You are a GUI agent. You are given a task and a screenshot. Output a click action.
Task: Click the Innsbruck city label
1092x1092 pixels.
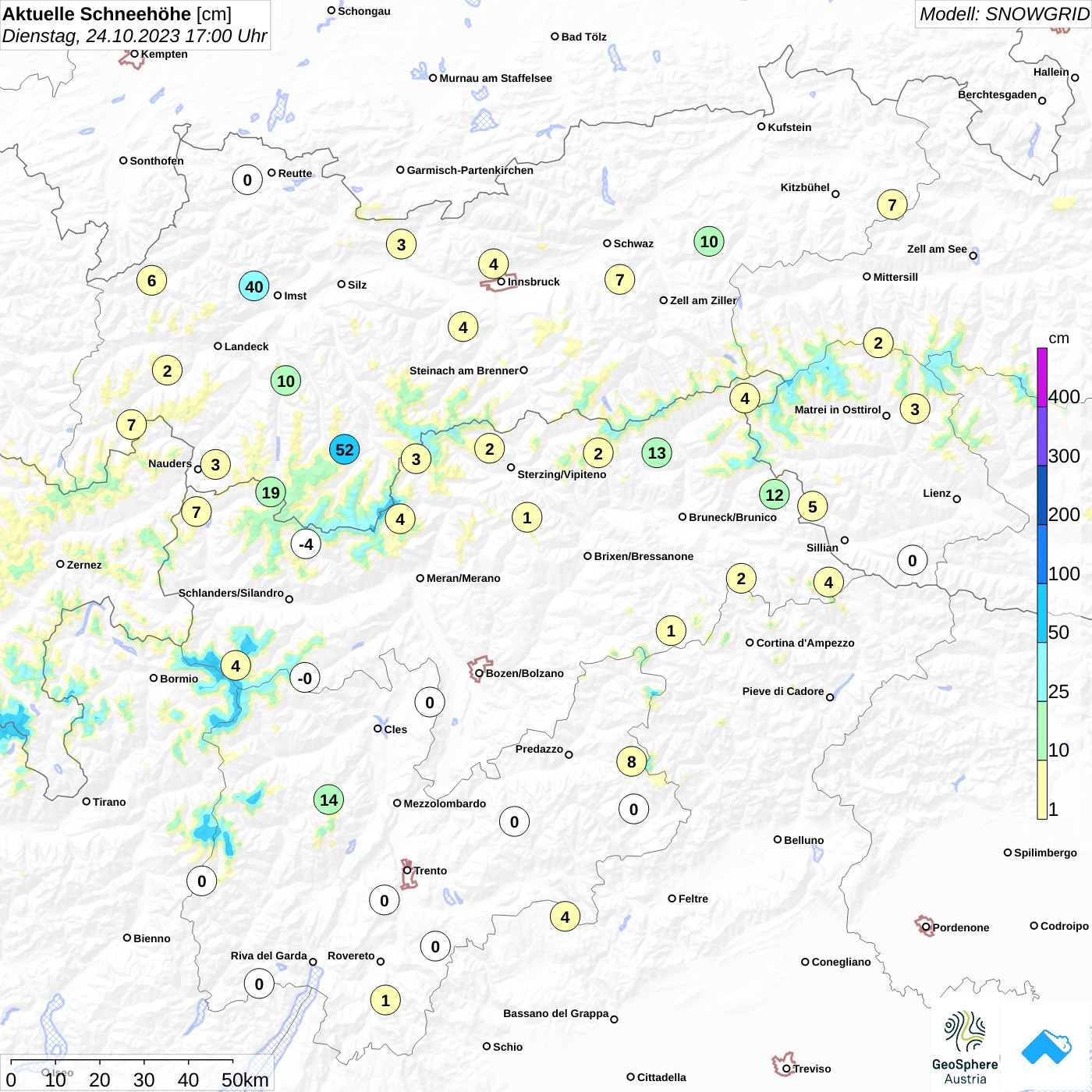[534, 282]
